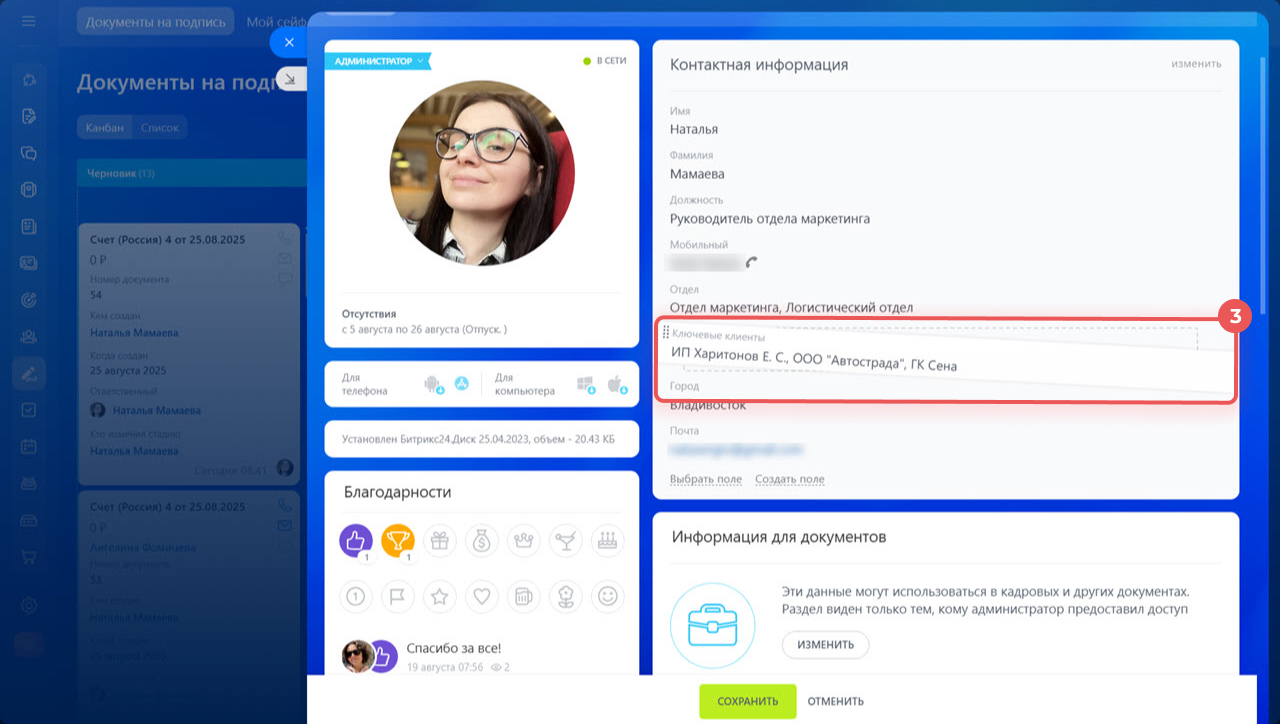Screen dimensions: 1280x724
Task: Download the Windows desktop app
Action: (x=587, y=384)
